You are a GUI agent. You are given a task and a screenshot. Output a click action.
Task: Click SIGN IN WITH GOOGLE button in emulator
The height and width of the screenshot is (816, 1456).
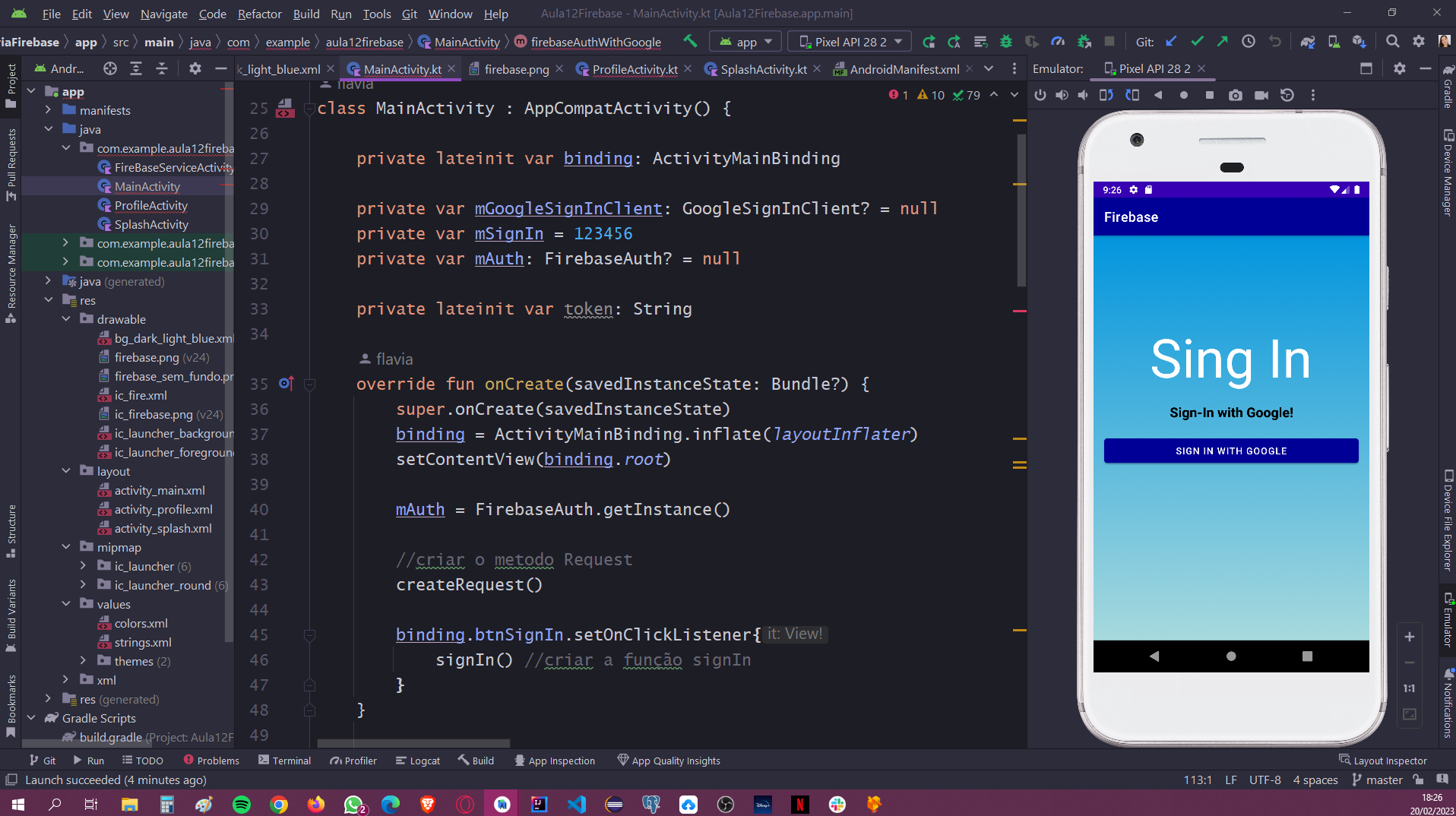[1231, 451]
